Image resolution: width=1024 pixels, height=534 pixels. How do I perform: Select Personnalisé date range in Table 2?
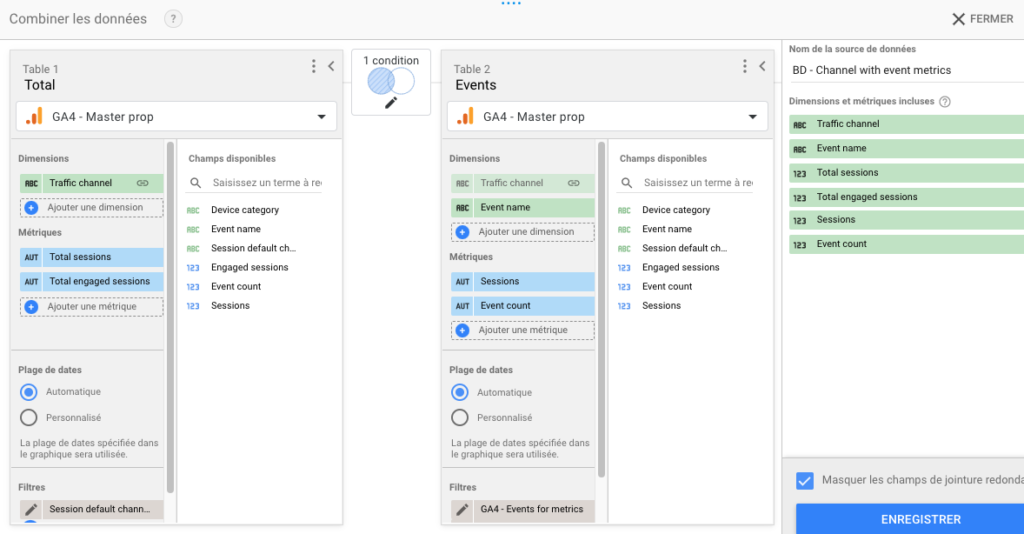coord(460,417)
